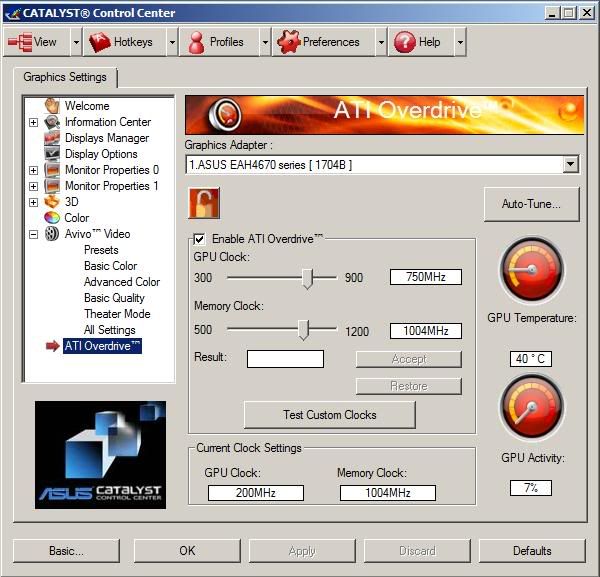This screenshot has width=600, height=577.
Task: Open the Presets page
Action: 101,250
